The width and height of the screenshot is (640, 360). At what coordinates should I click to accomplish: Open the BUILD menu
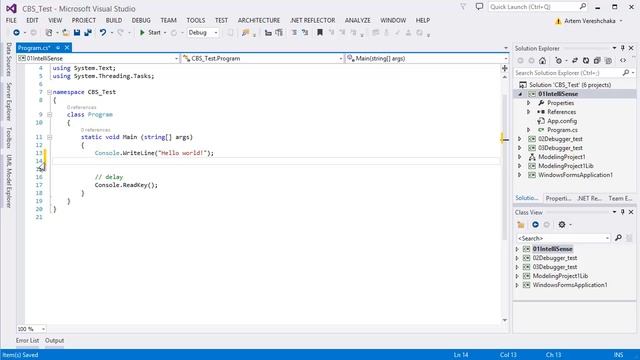coord(114,20)
